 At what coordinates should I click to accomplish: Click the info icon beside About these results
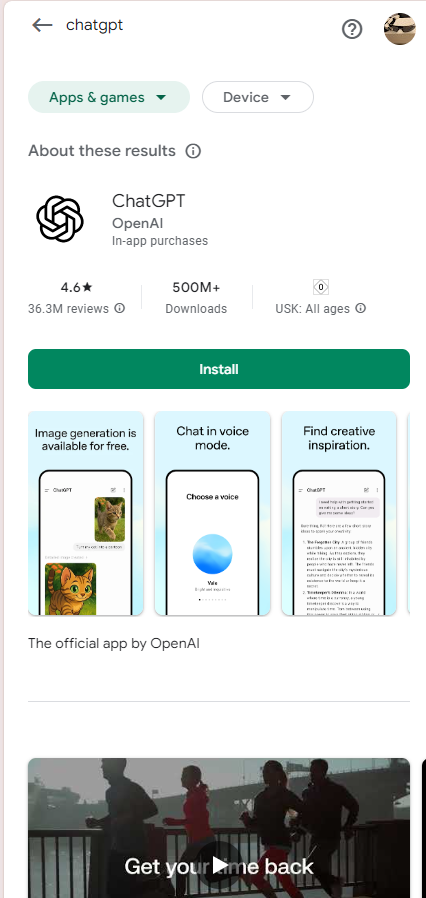193,151
